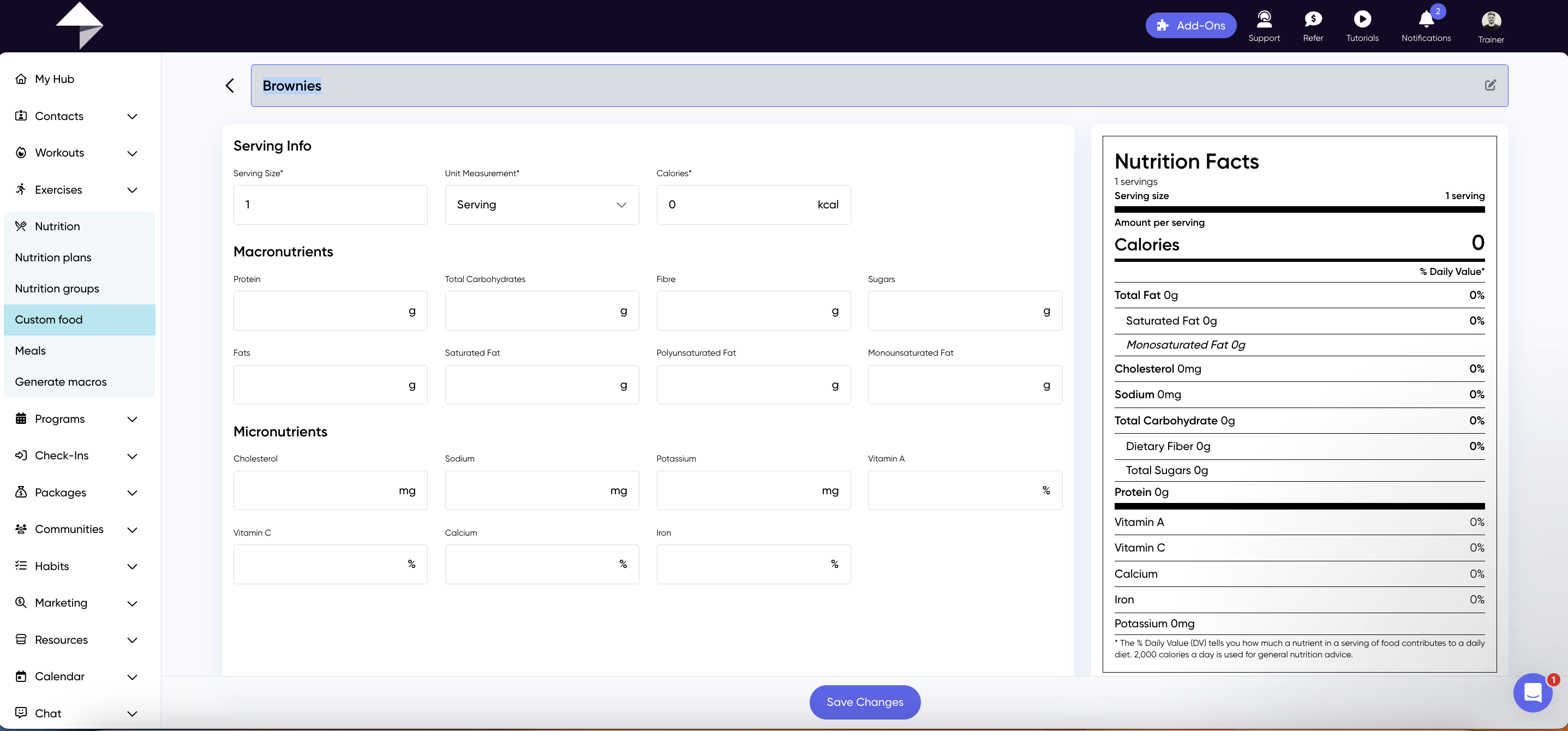The height and width of the screenshot is (731, 1568).
Task: Open the Support headset icon
Action: pyautogui.click(x=1264, y=20)
